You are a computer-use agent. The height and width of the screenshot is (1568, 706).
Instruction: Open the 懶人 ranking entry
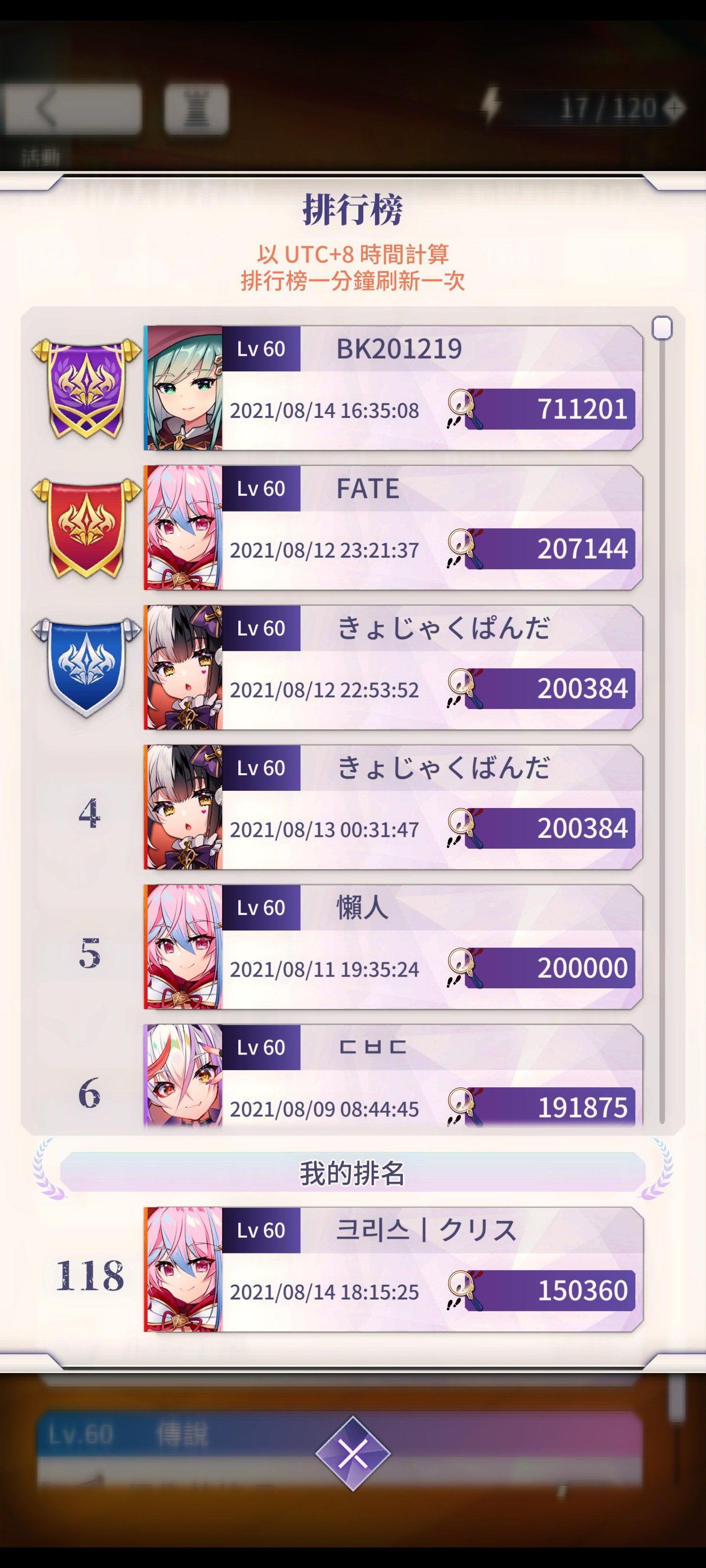(393, 947)
